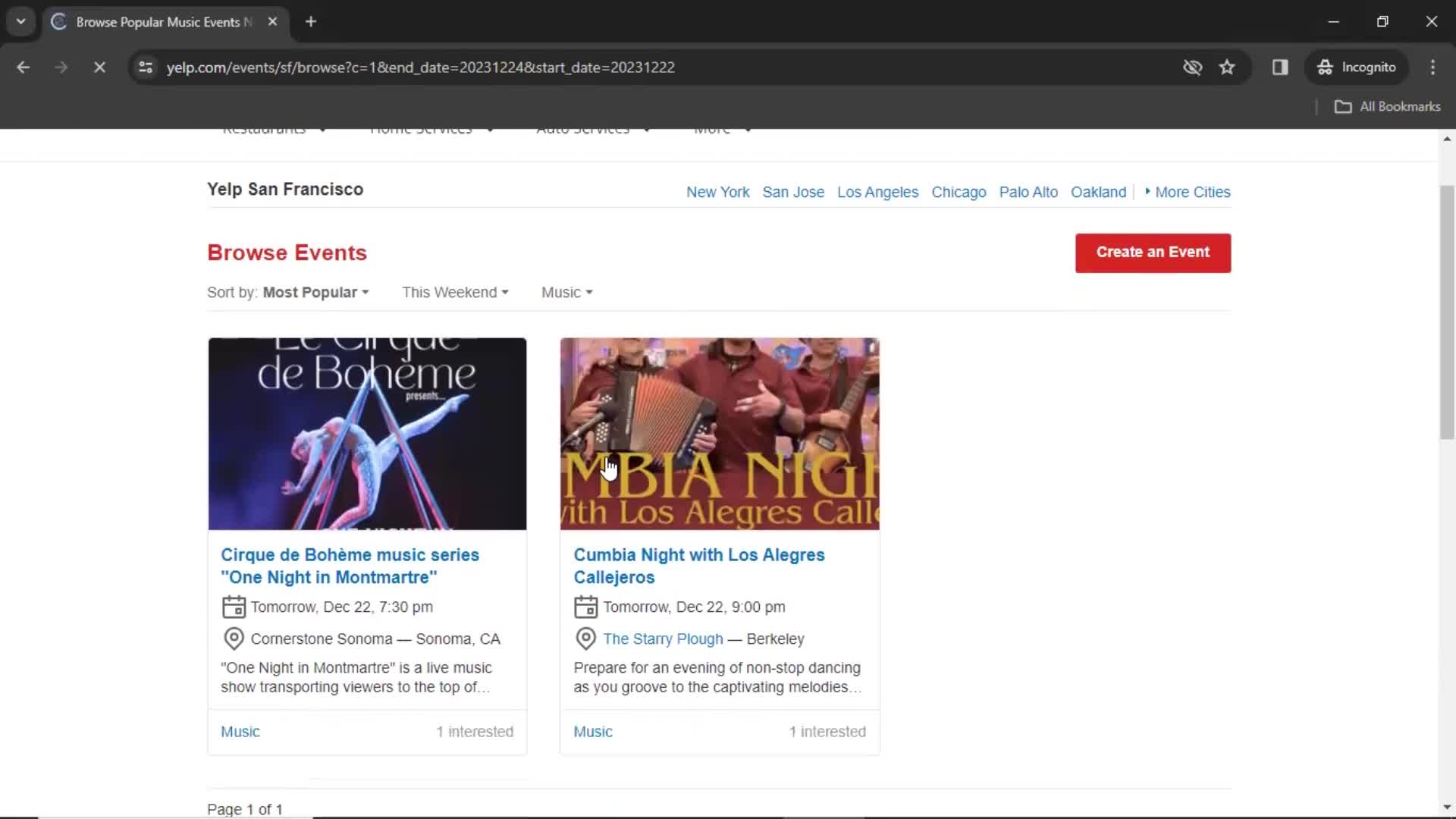The width and height of the screenshot is (1456, 819).
Task: Open Chrome three-dot menu
Action: coord(1432,67)
